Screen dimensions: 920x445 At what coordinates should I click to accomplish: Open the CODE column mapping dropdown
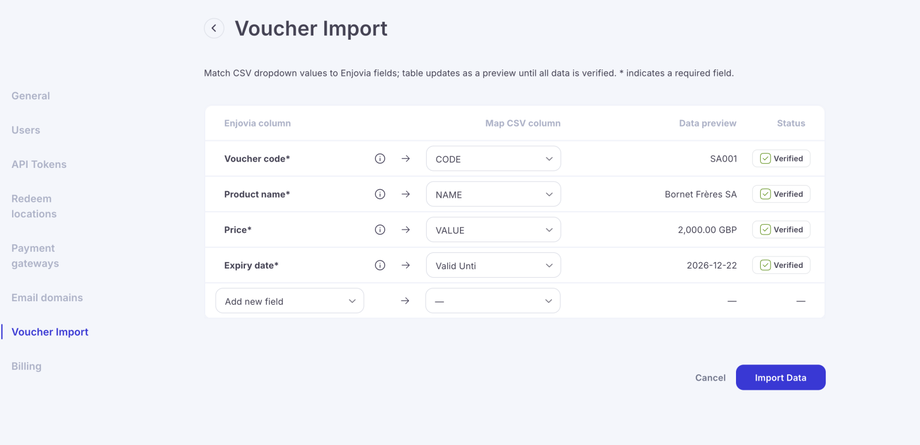(x=493, y=159)
